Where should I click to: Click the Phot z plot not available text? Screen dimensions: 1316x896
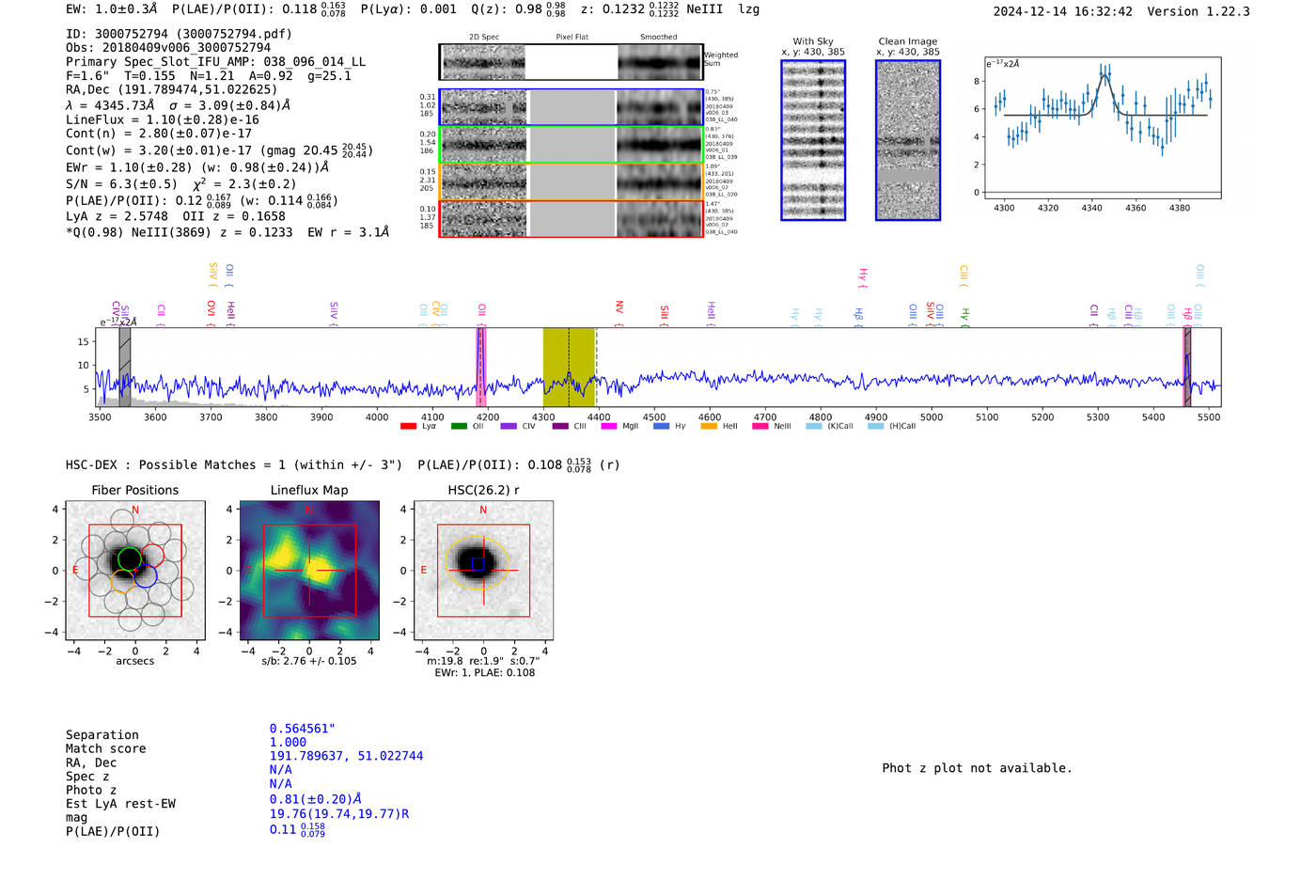[x=977, y=768]
